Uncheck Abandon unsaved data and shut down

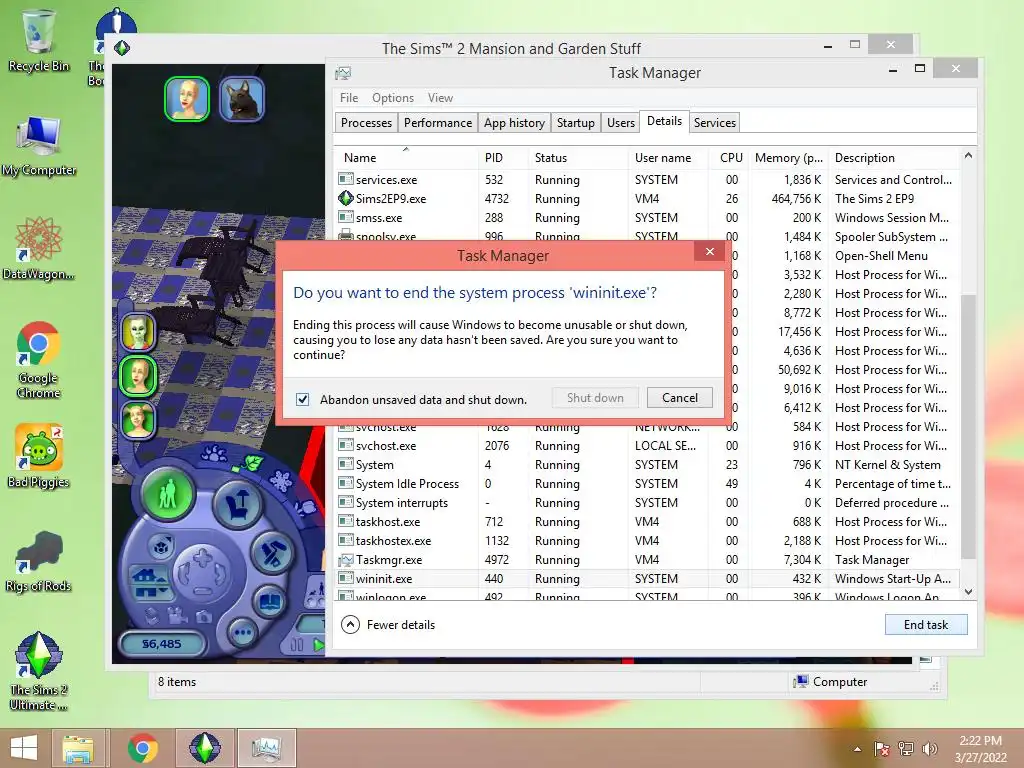click(302, 399)
